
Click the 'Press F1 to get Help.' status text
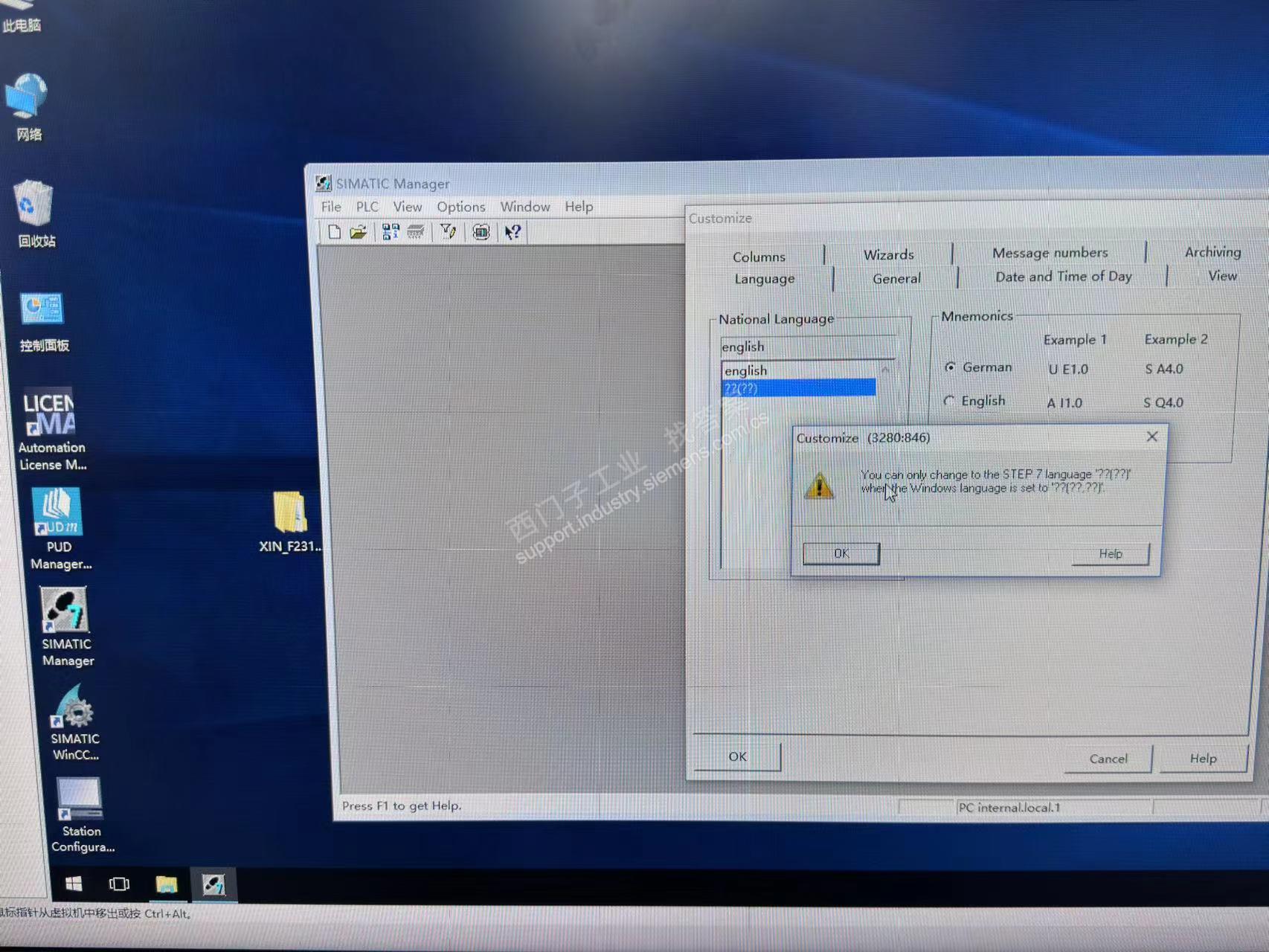[x=402, y=805]
